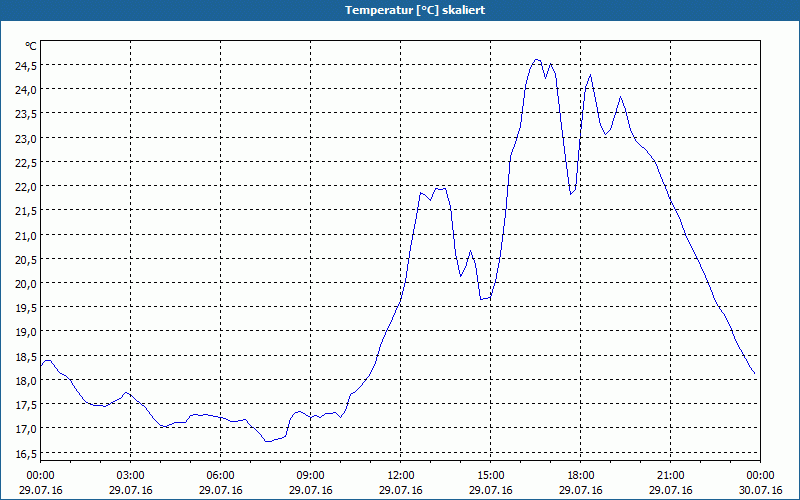Click the 15:00 time axis label
This screenshot has height=500, width=800.
(x=491, y=475)
